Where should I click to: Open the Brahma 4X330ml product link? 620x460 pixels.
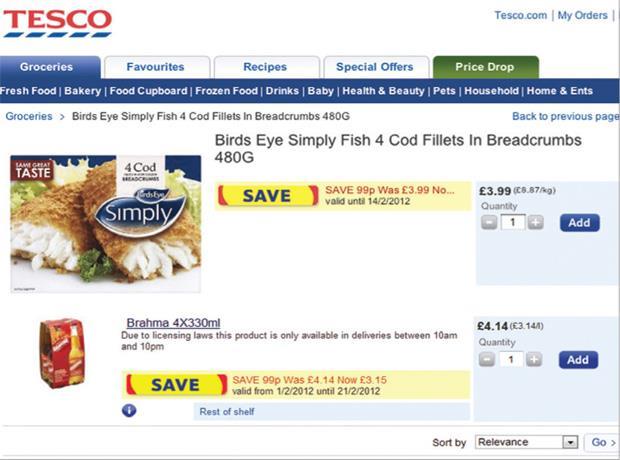coord(173,323)
